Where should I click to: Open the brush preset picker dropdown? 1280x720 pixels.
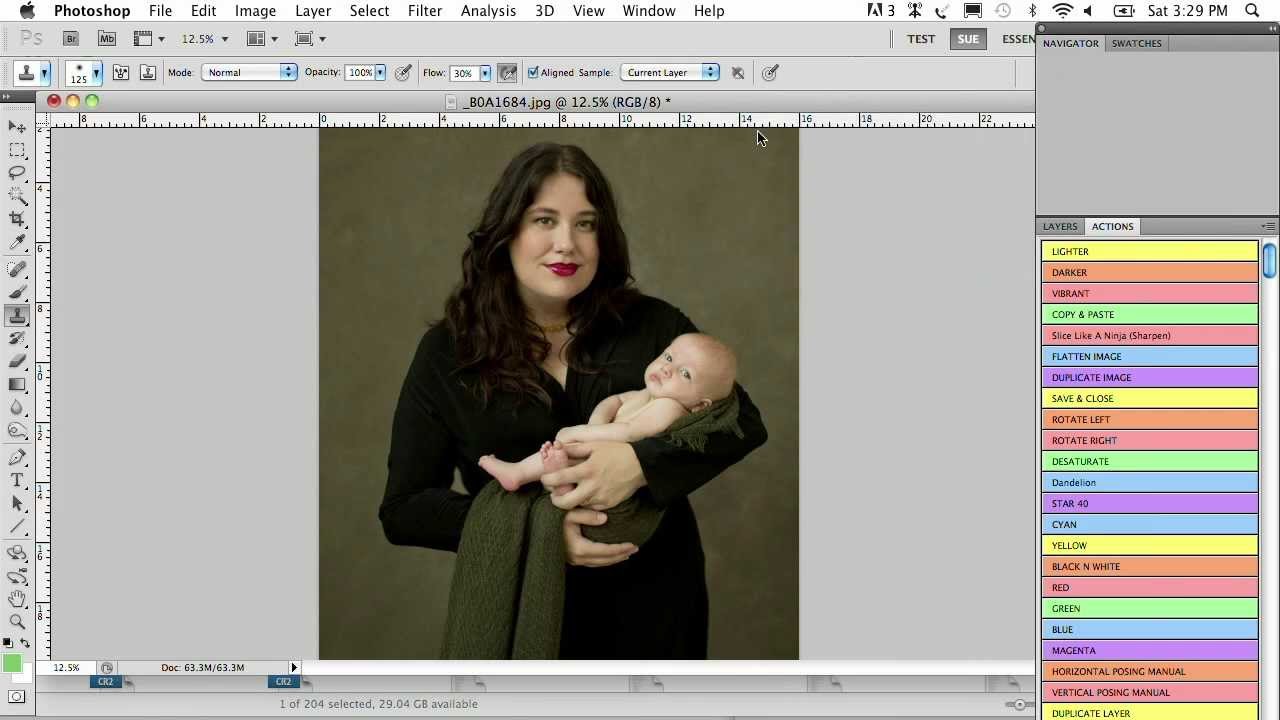coord(96,72)
